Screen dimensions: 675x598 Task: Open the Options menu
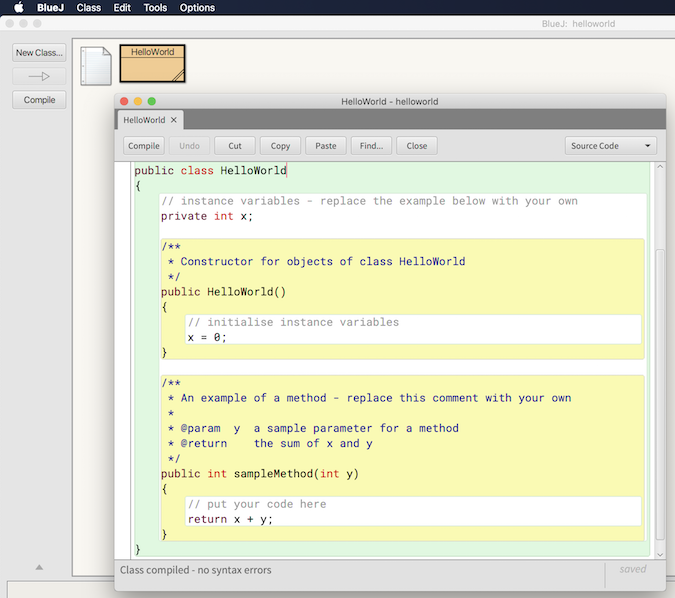pos(197,8)
